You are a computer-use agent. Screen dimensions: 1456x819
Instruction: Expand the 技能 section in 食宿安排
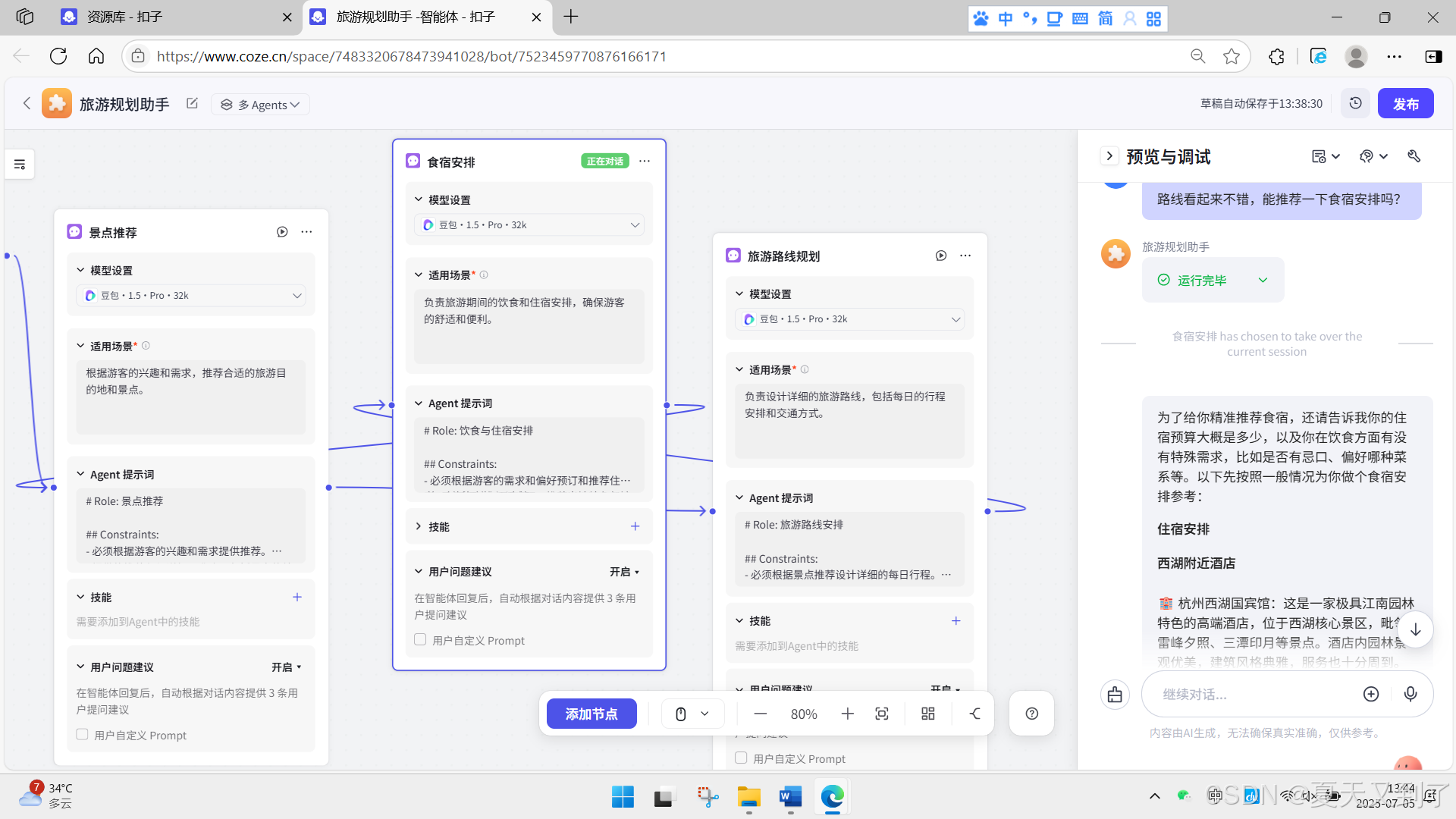click(x=419, y=526)
